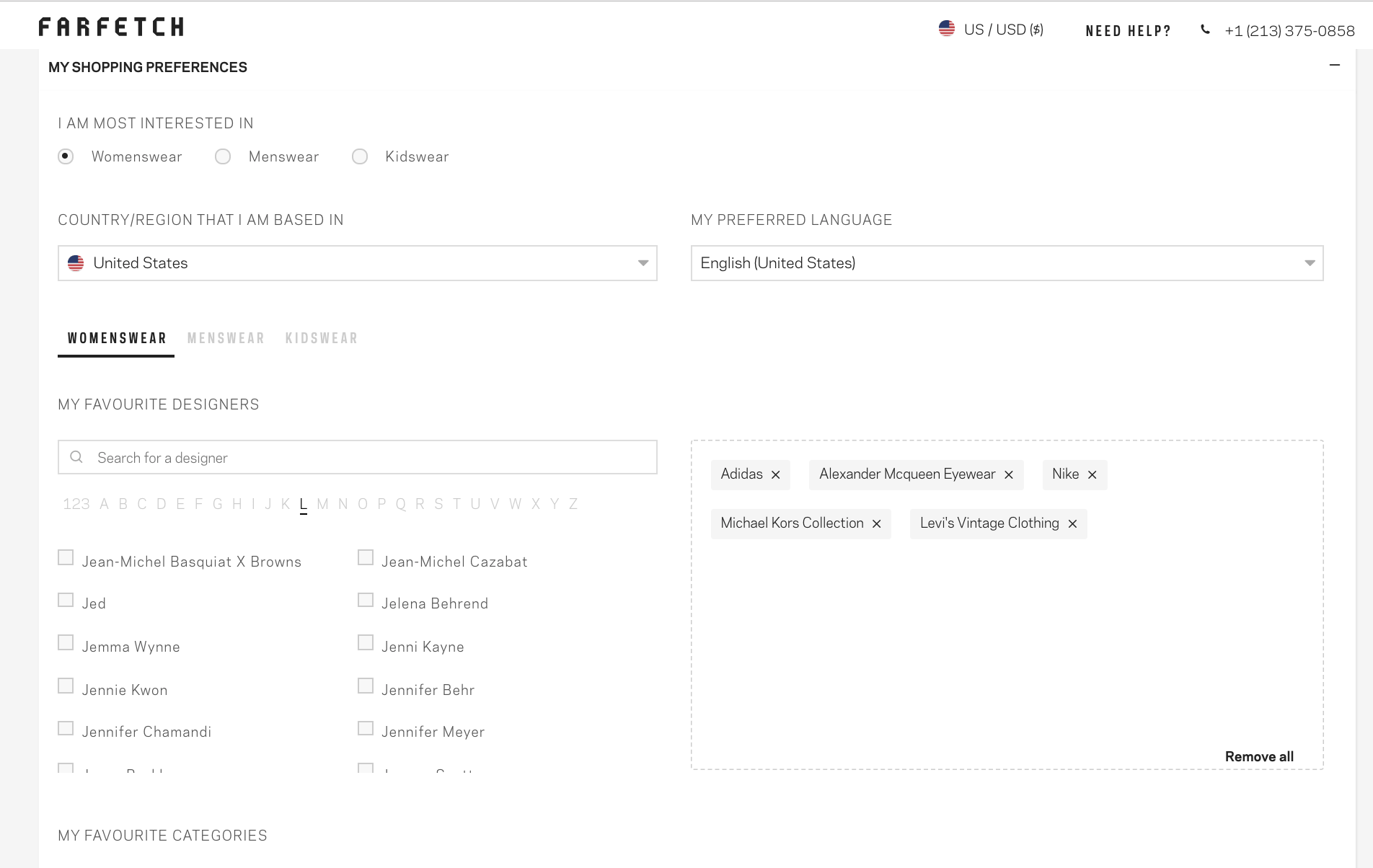
Task: Filter designers by letter P
Action: [x=382, y=504]
